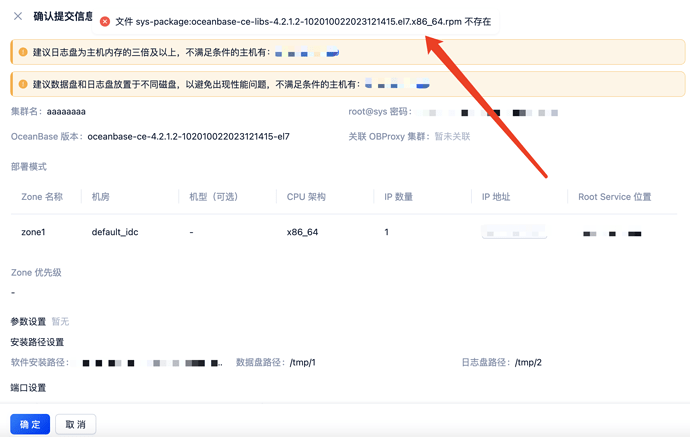Confirm with the blue 确定 button
690x437 pixels.
click(30, 424)
